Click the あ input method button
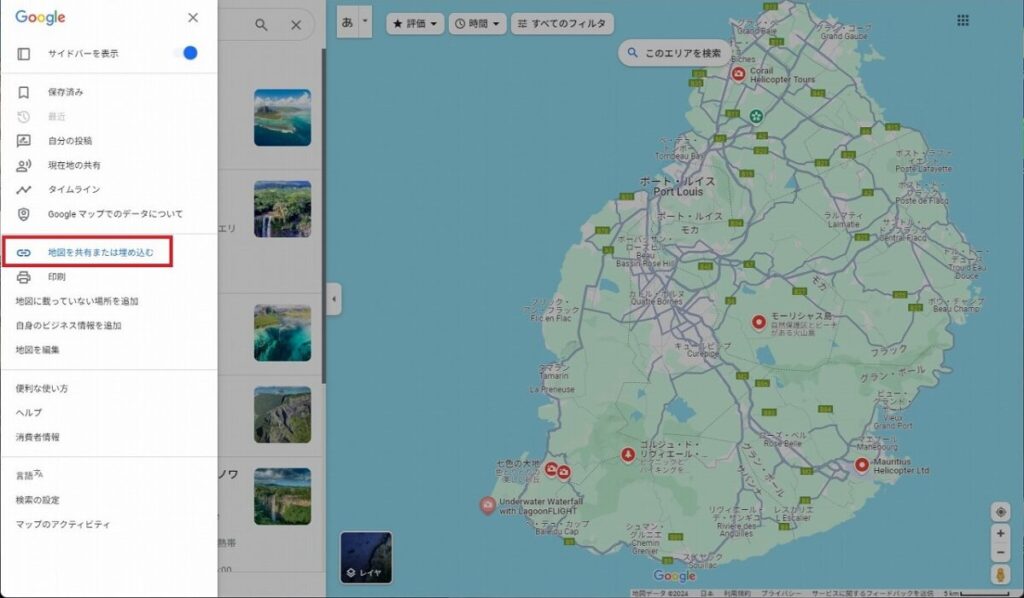 click(347, 22)
